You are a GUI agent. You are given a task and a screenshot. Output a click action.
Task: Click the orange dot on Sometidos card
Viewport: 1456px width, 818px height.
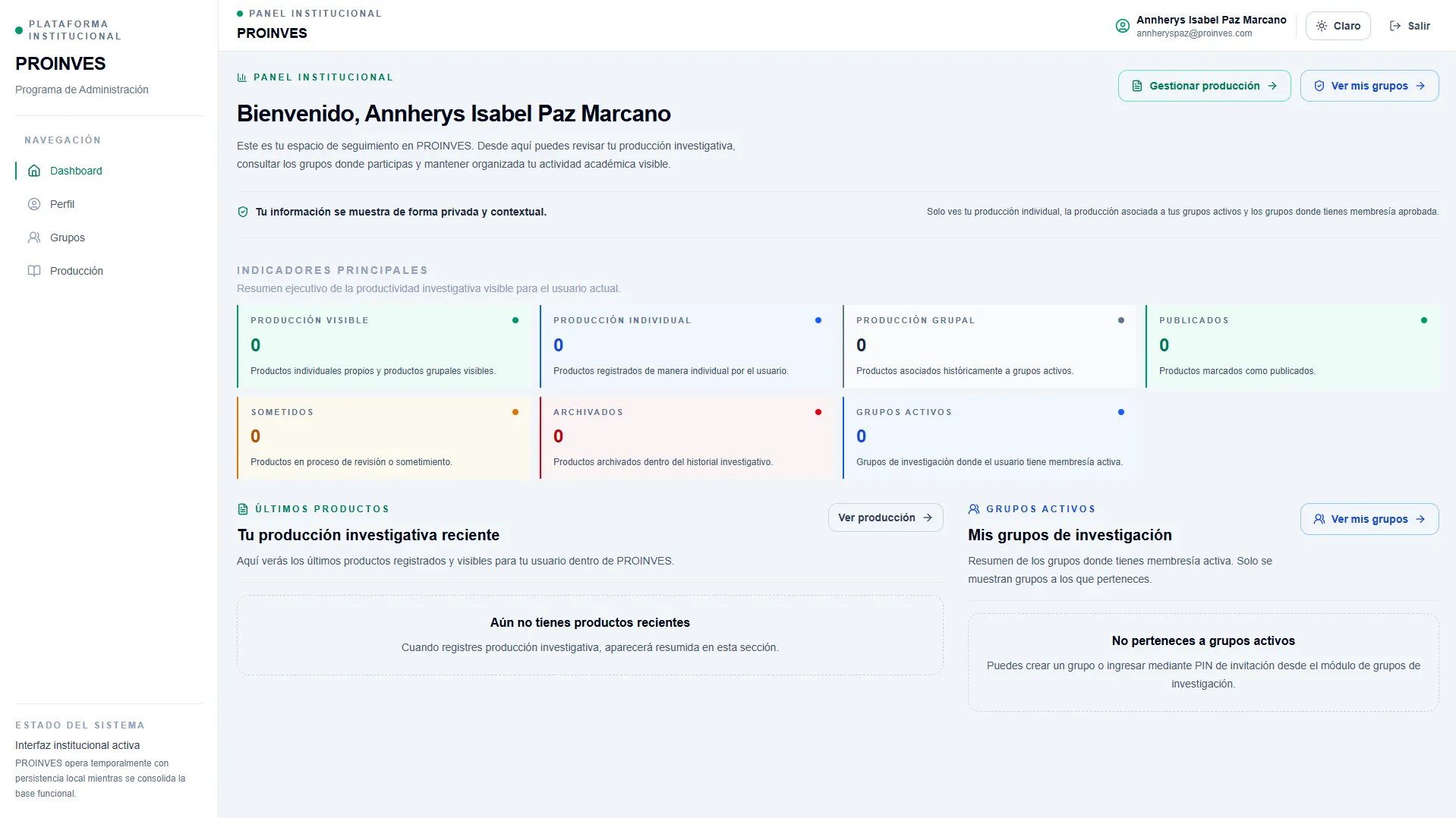[515, 412]
